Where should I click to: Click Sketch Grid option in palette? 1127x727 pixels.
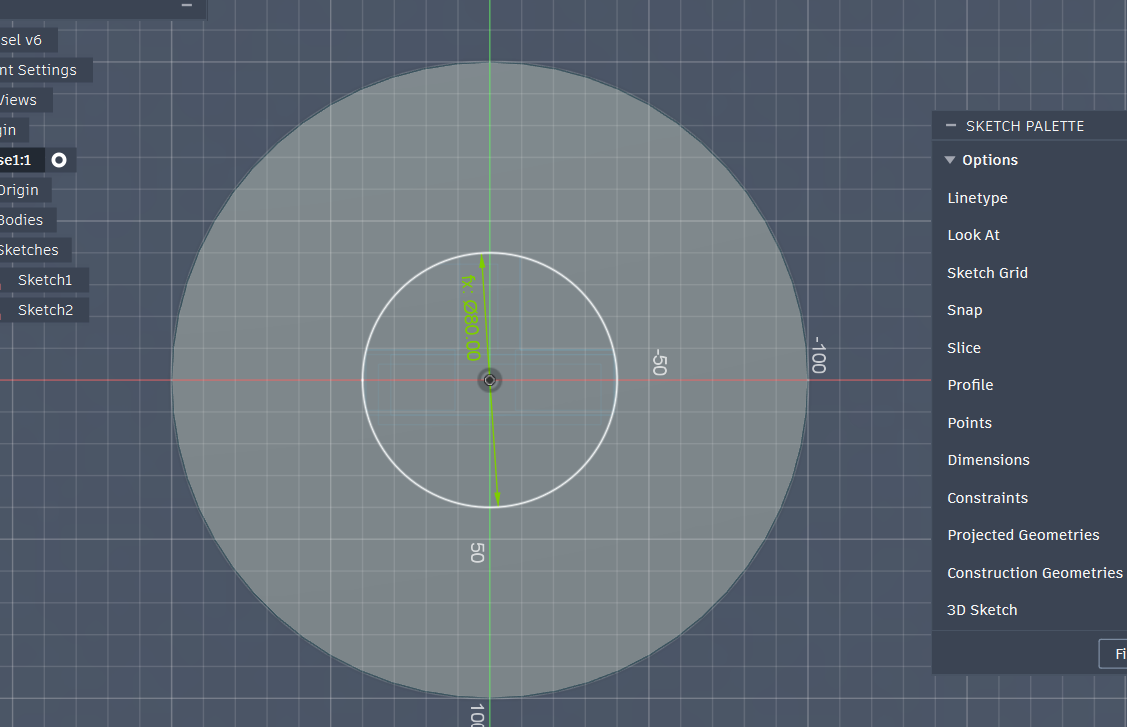click(x=988, y=273)
